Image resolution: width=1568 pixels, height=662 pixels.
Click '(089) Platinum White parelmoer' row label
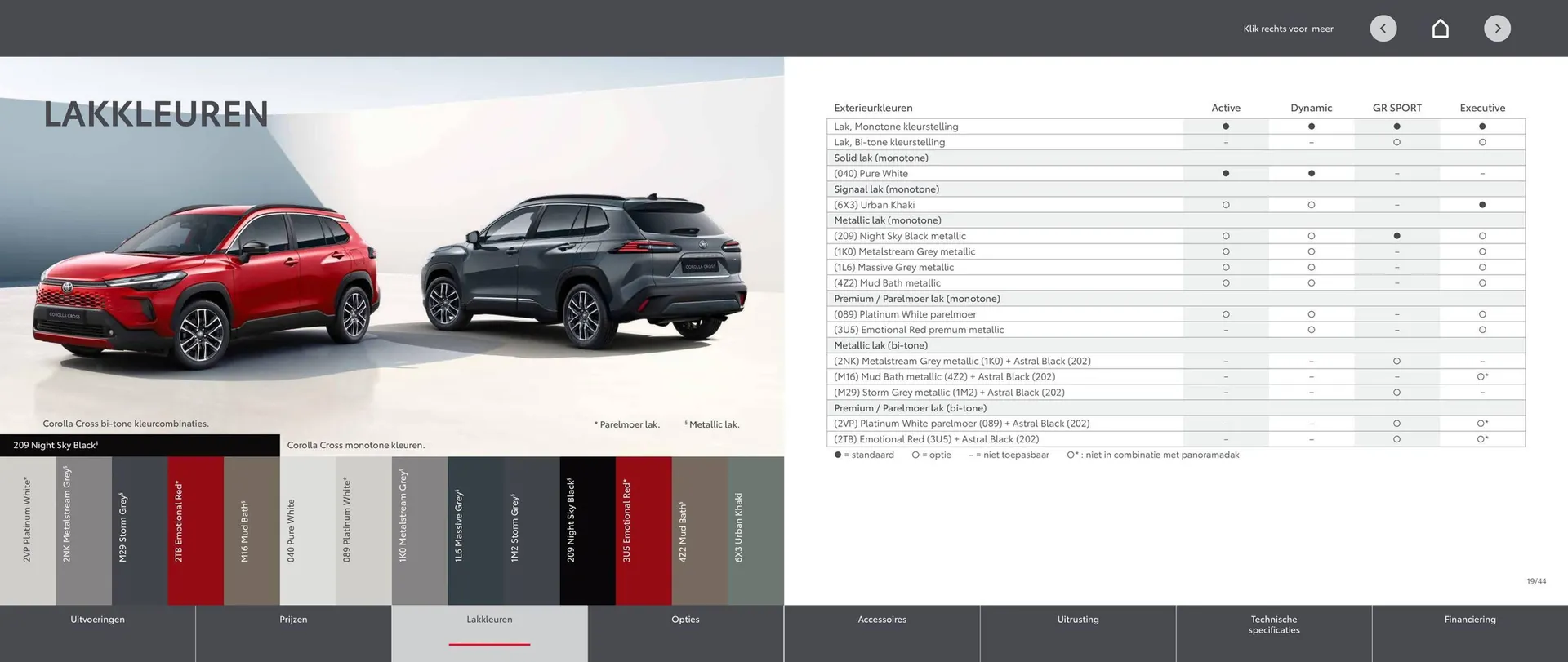click(905, 314)
